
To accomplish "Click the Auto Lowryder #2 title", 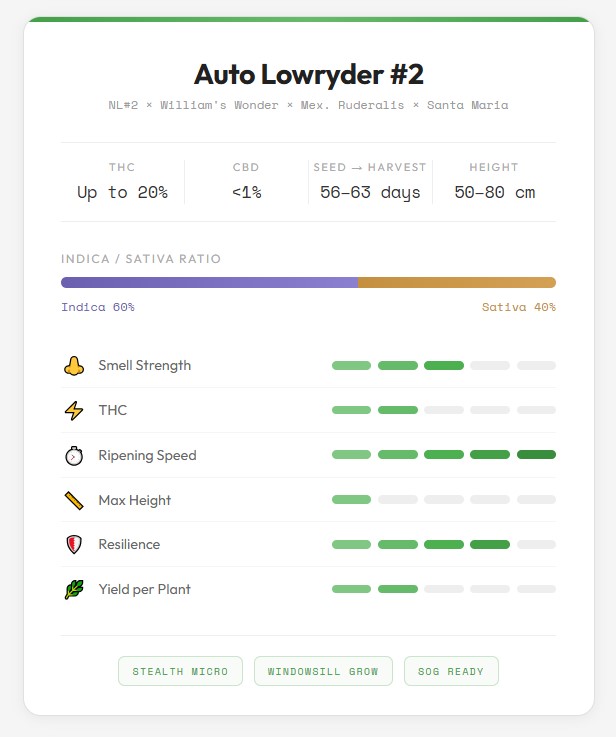I will point(309,75).
